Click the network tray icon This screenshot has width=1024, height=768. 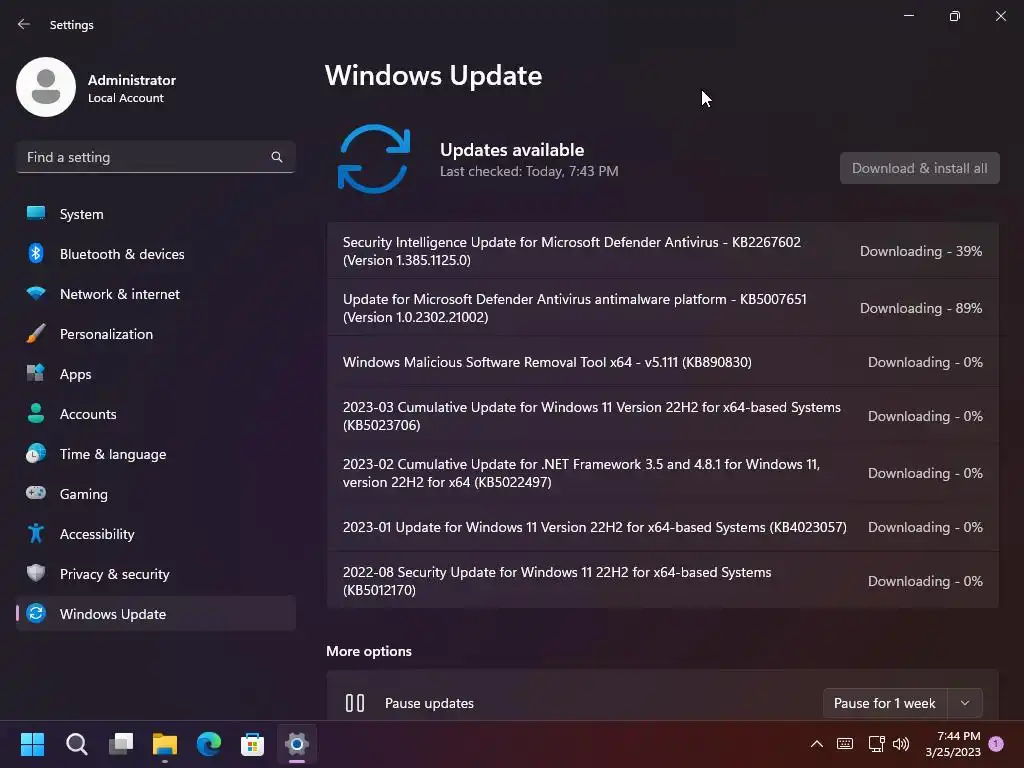tap(876, 744)
